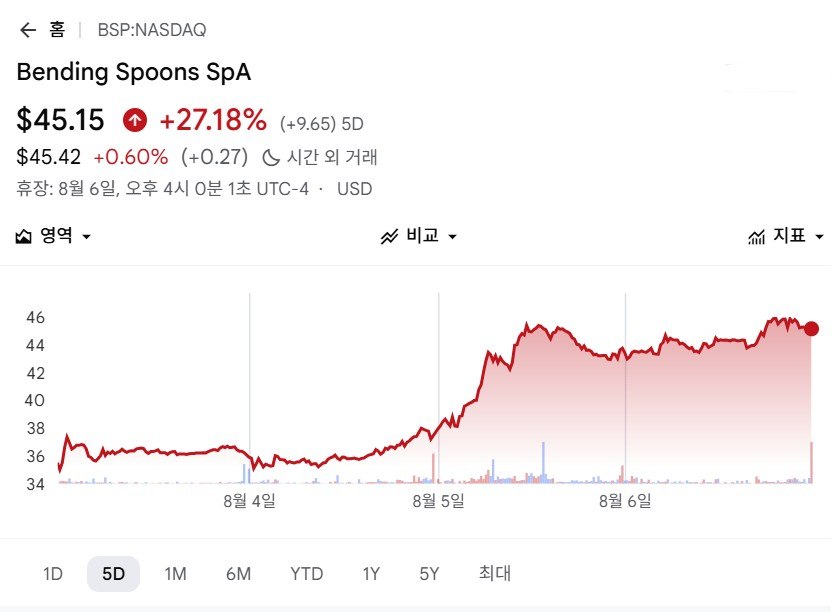The image size is (838, 612).
Task: Select the 1D time range
Action: pyautogui.click(x=52, y=574)
